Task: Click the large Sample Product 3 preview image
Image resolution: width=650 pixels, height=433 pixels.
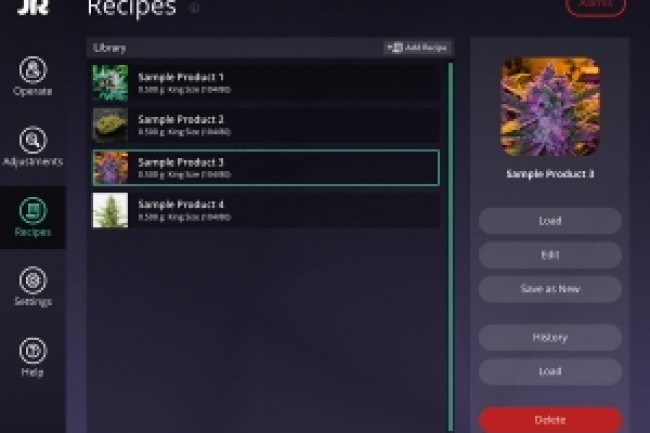Action: point(550,106)
